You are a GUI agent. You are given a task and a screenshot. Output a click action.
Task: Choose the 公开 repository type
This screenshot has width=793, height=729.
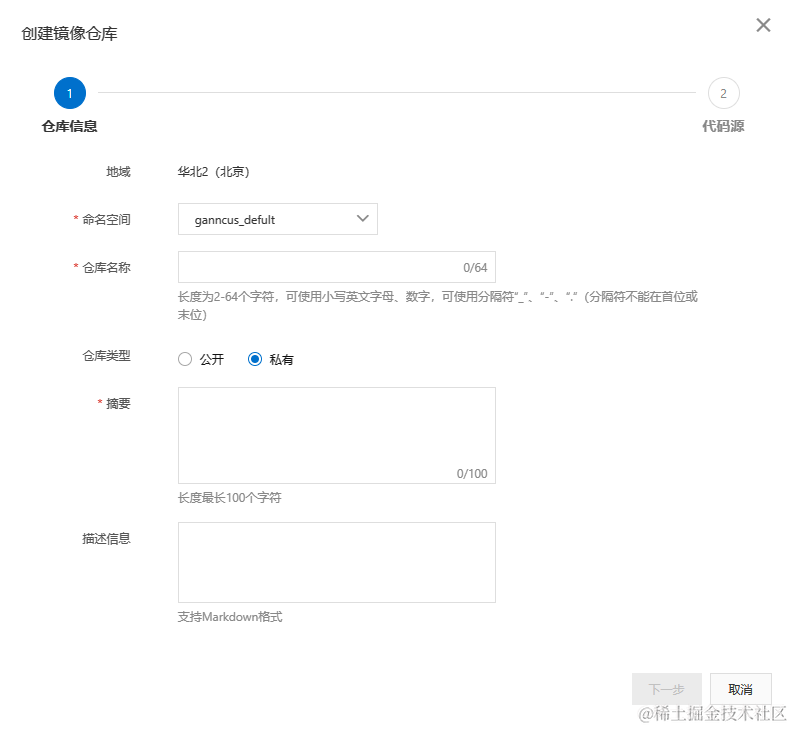pos(185,359)
